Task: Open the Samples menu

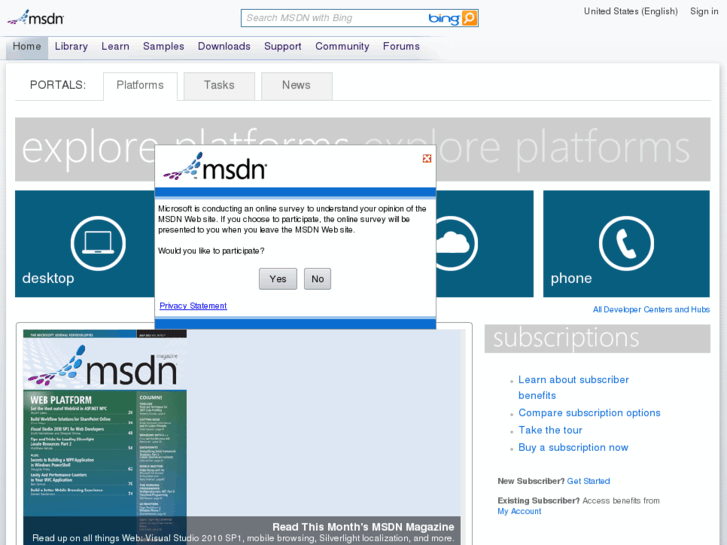Action: coord(164,46)
